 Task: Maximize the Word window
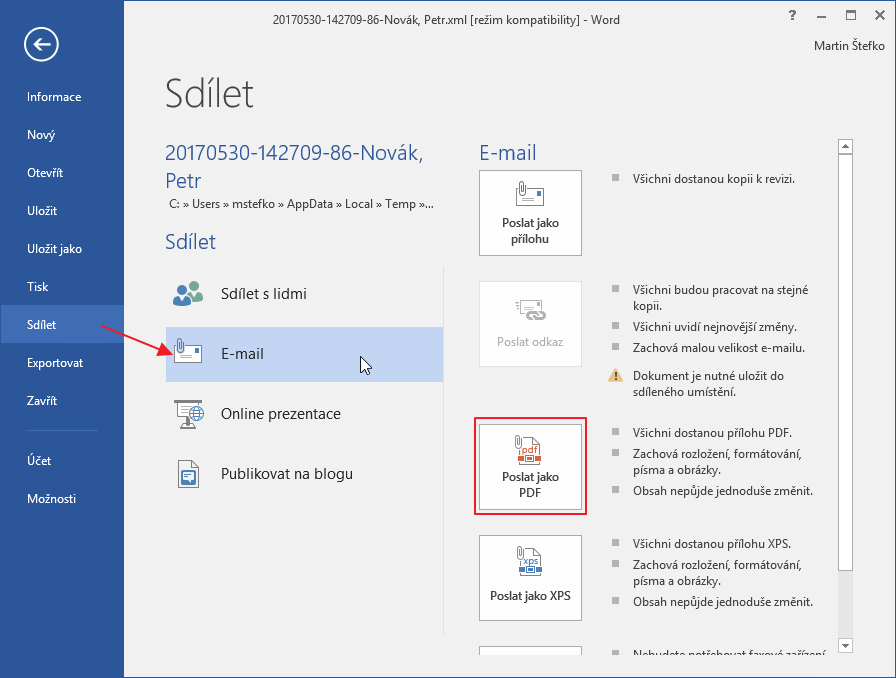[x=851, y=15]
